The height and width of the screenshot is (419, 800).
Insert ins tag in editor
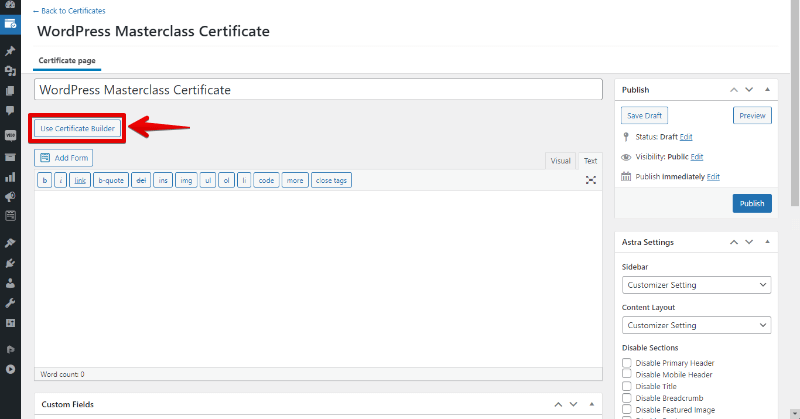click(163, 180)
